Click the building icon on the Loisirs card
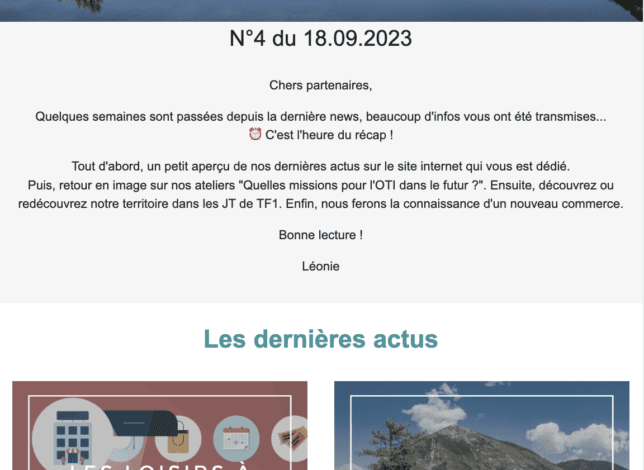644x470 pixels. tap(73, 437)
